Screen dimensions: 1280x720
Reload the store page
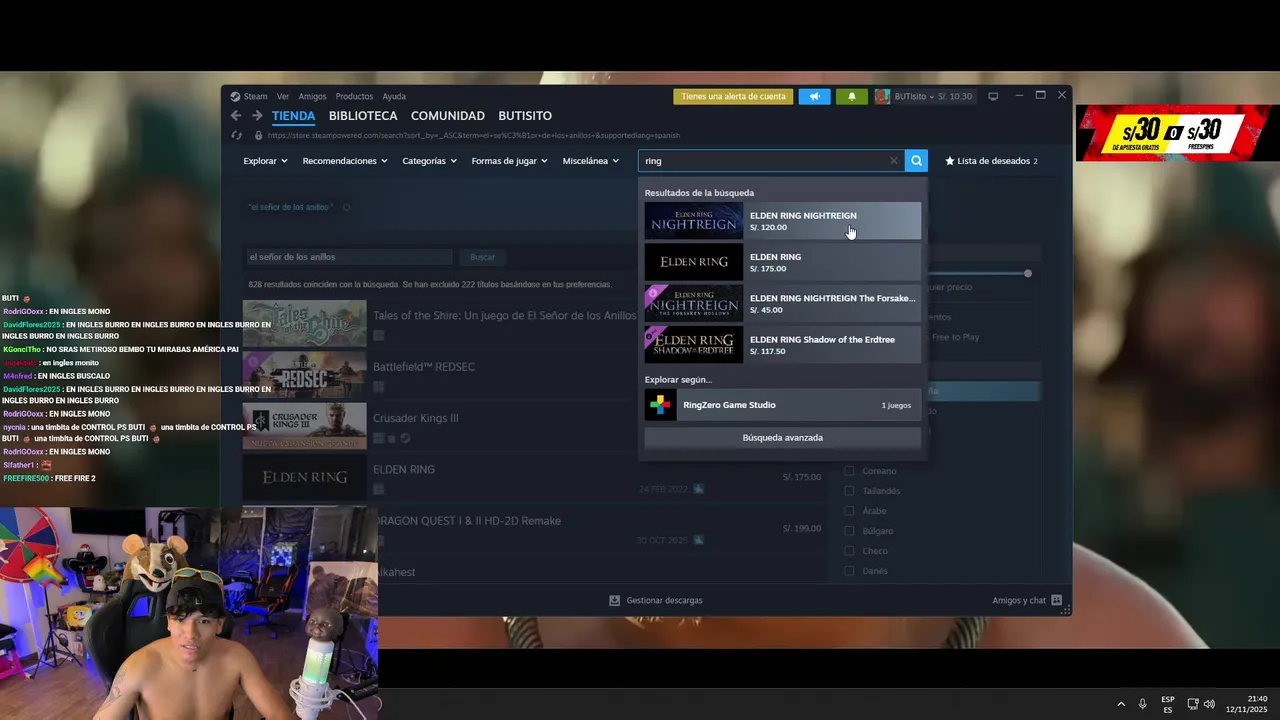[237, 135]
